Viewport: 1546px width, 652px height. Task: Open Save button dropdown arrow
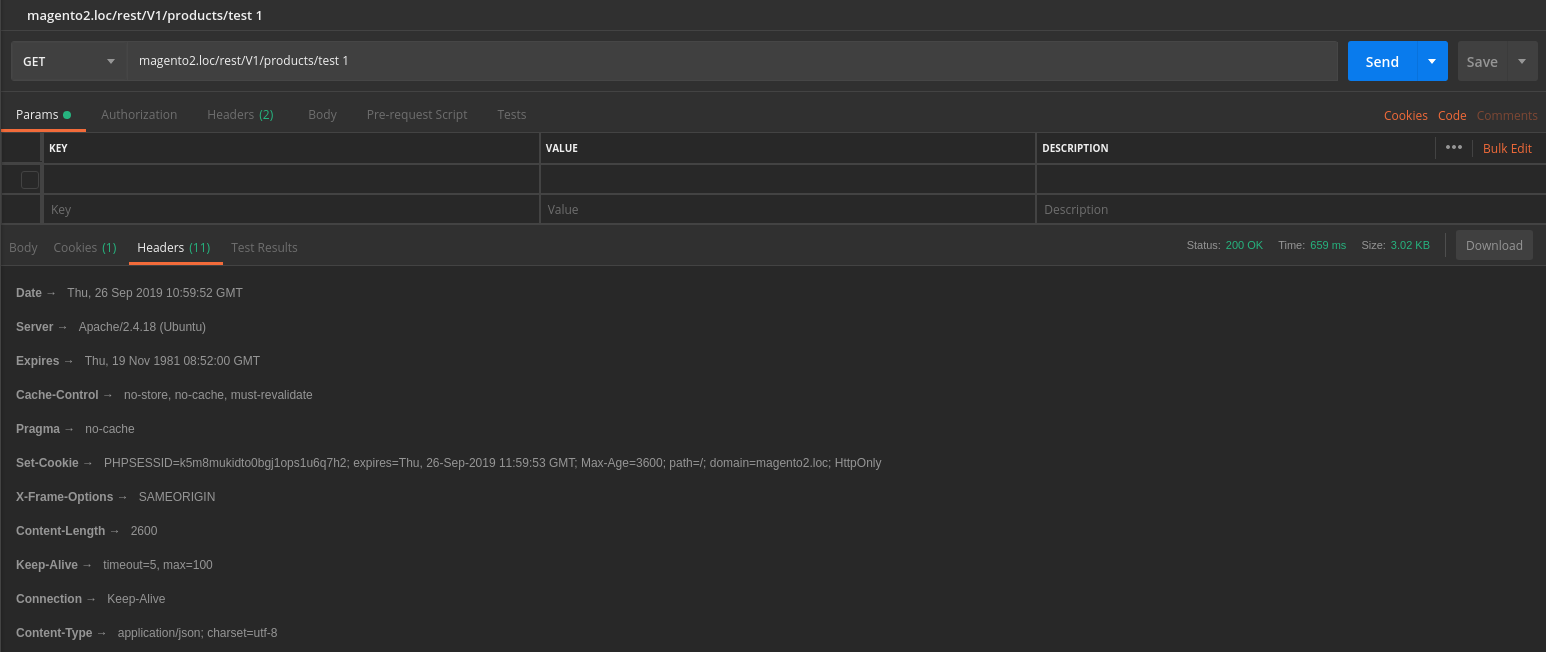pos(1522,61)
